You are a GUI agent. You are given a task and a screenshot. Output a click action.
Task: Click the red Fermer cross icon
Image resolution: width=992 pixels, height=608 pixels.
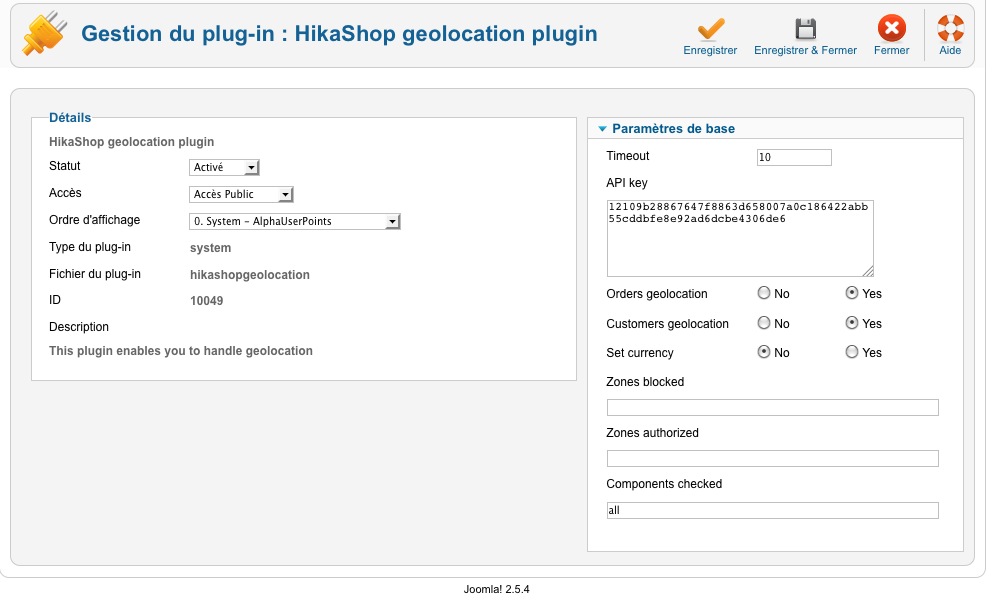tap(891, 28)
